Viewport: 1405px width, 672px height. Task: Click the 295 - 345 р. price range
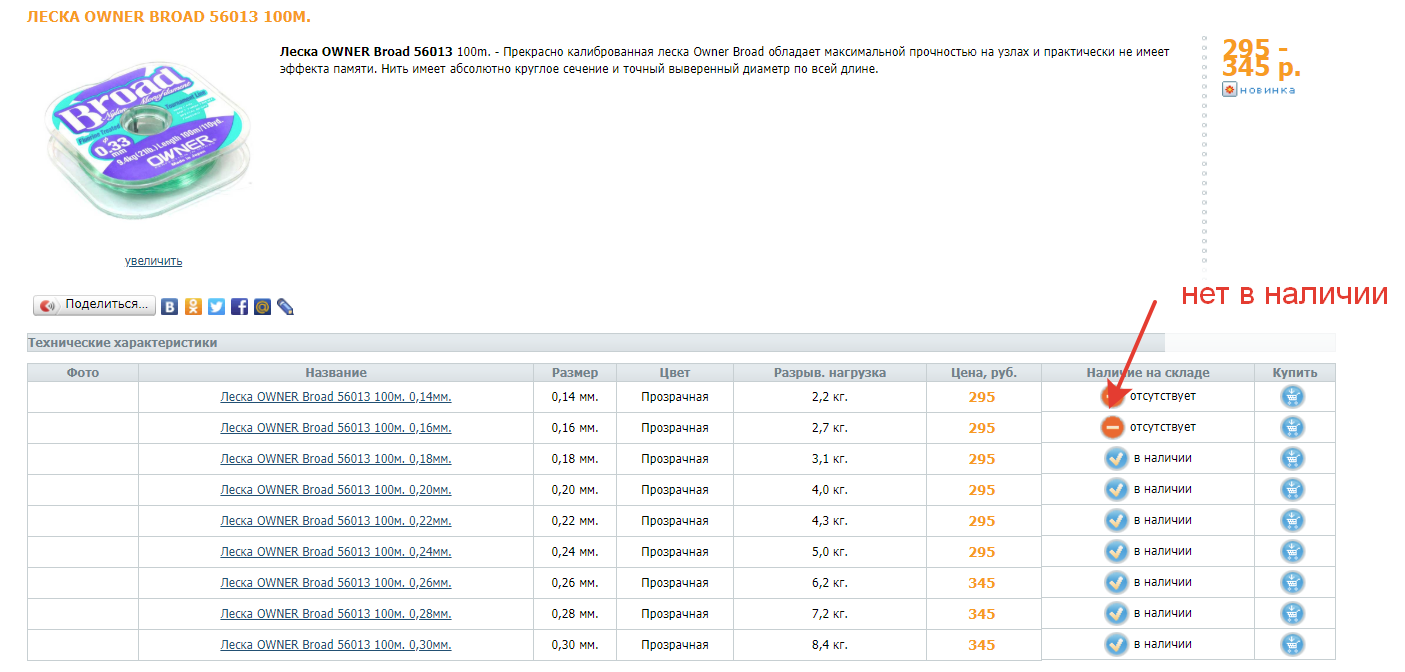(1261, 59)
